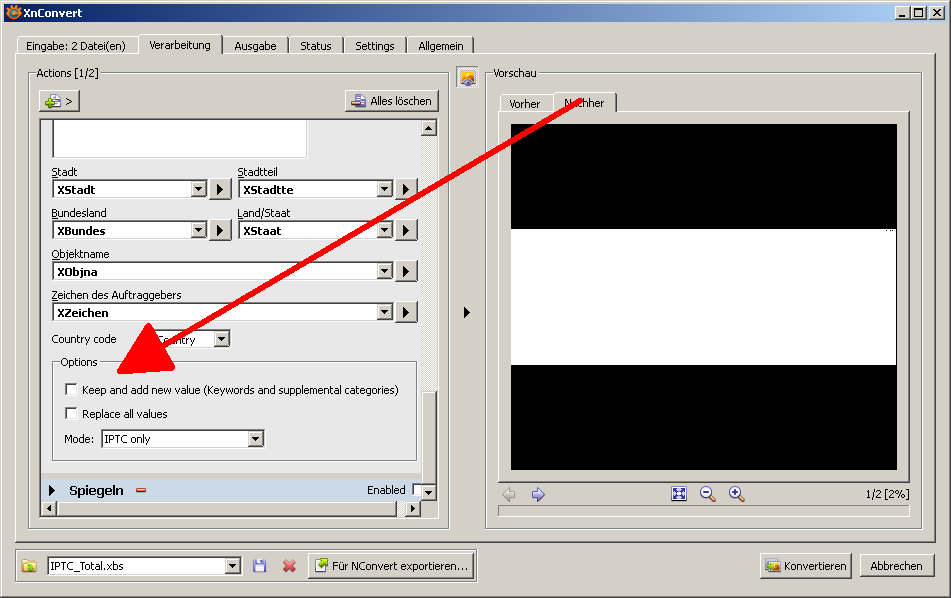This screenshot has width=951, height=598.
Task: Open Zeichen des Auftraggebers dropdown
Action: click(x=385, y=312)
